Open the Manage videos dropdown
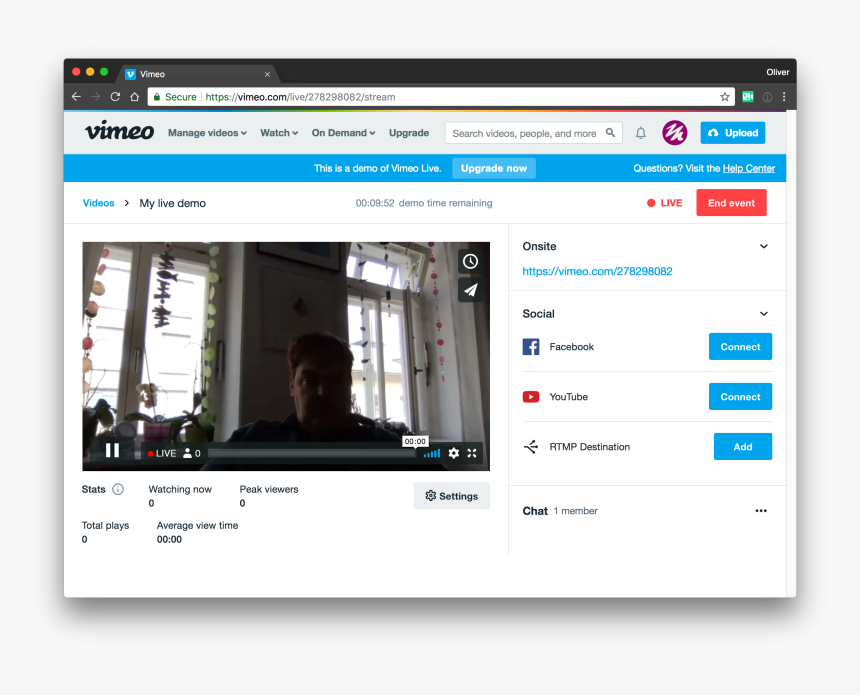 click(x=207, y=133)
